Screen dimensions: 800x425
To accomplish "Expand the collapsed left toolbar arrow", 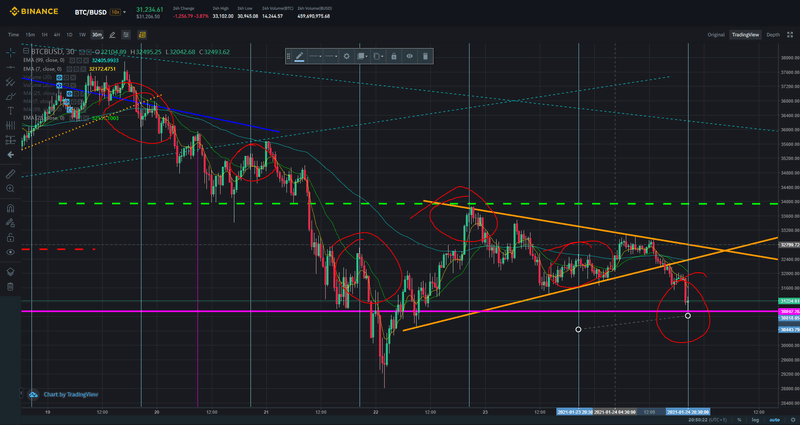I will pyautogui.click(x=20, y=393).
